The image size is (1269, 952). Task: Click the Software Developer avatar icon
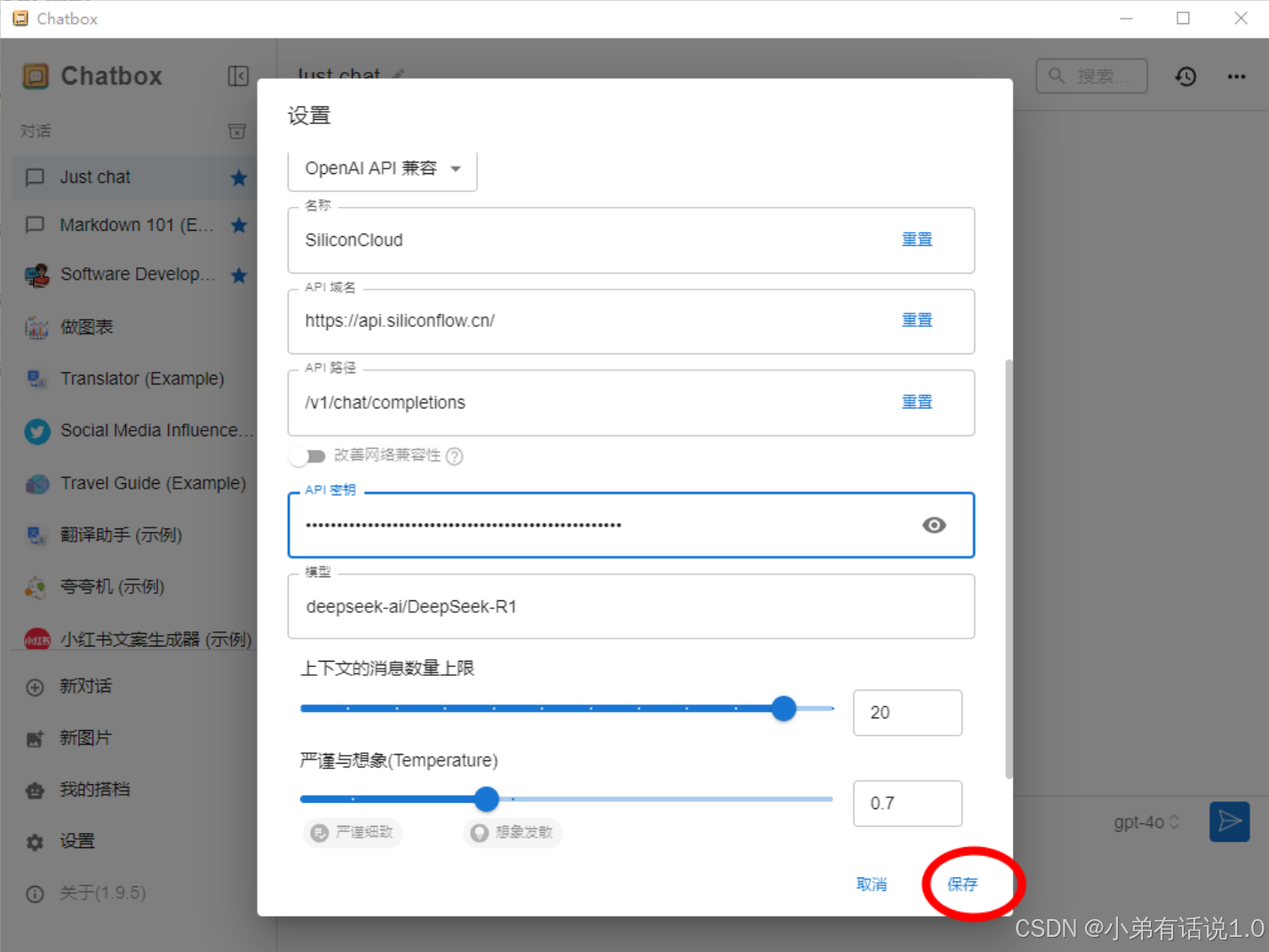pos(36,275)
